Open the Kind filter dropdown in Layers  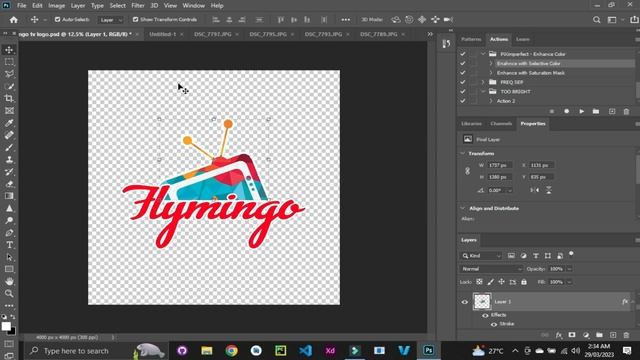(x=481, y=256)
